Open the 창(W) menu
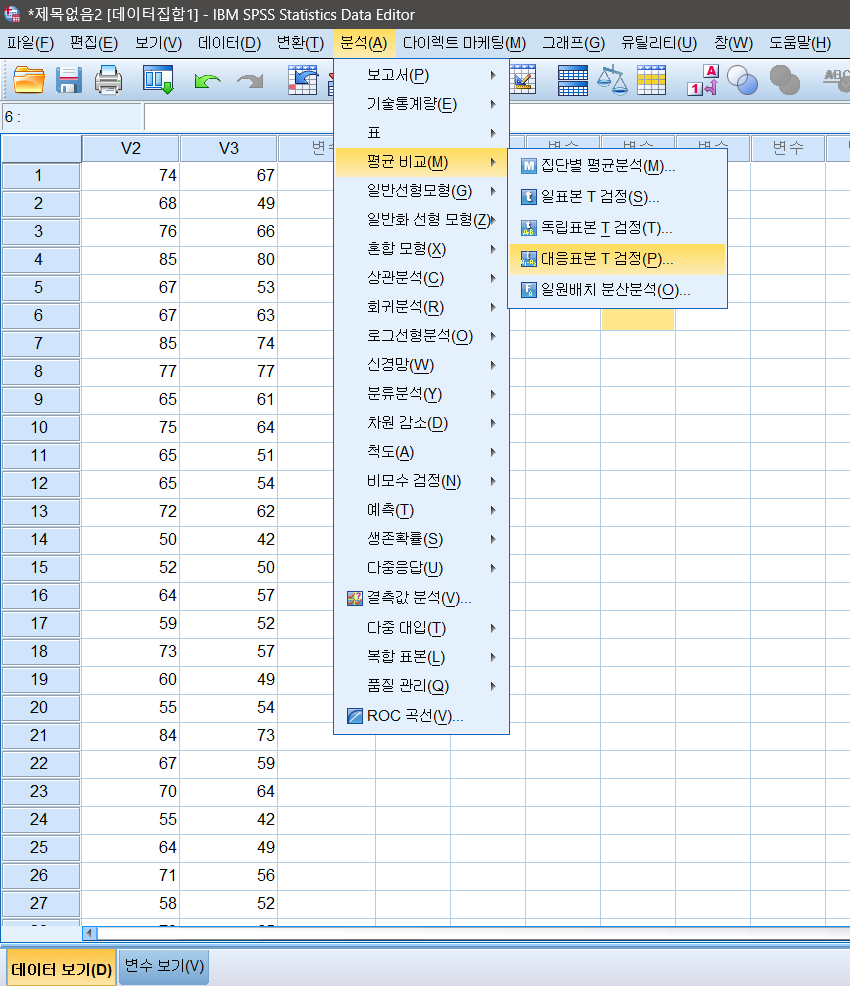This screenshot has width=850, height=986. [x=733, y=43]
